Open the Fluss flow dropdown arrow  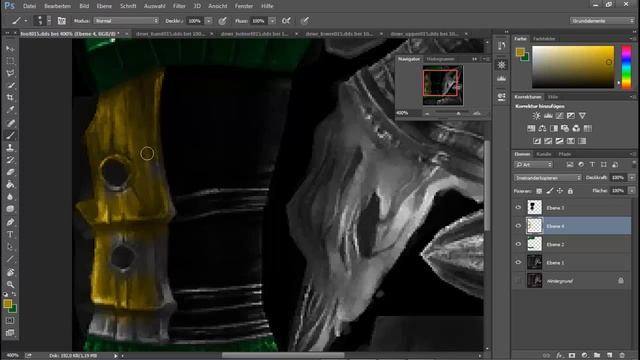(x=272, y=21)
